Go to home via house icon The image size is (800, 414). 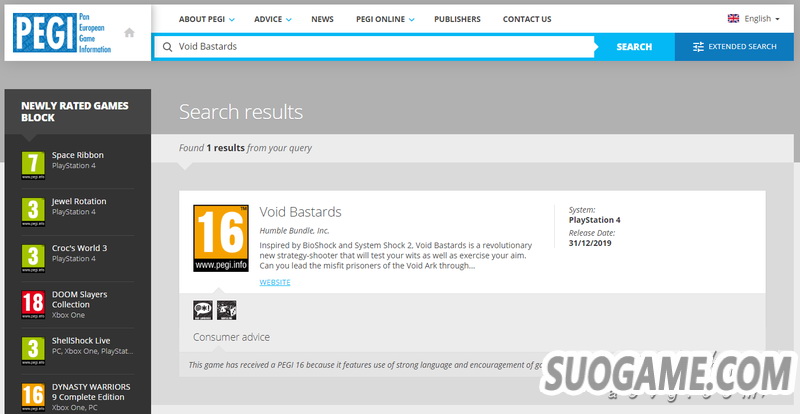(x=130, y=33)
